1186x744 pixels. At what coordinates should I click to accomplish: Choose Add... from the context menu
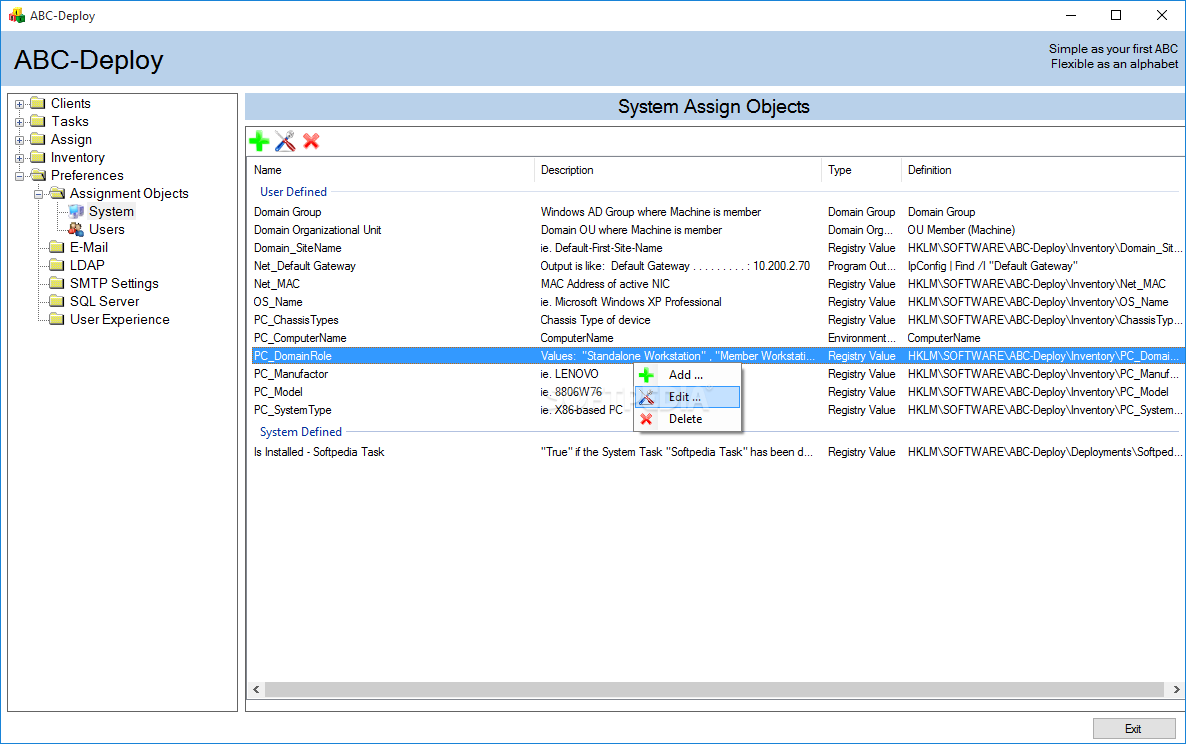point(687,375)
